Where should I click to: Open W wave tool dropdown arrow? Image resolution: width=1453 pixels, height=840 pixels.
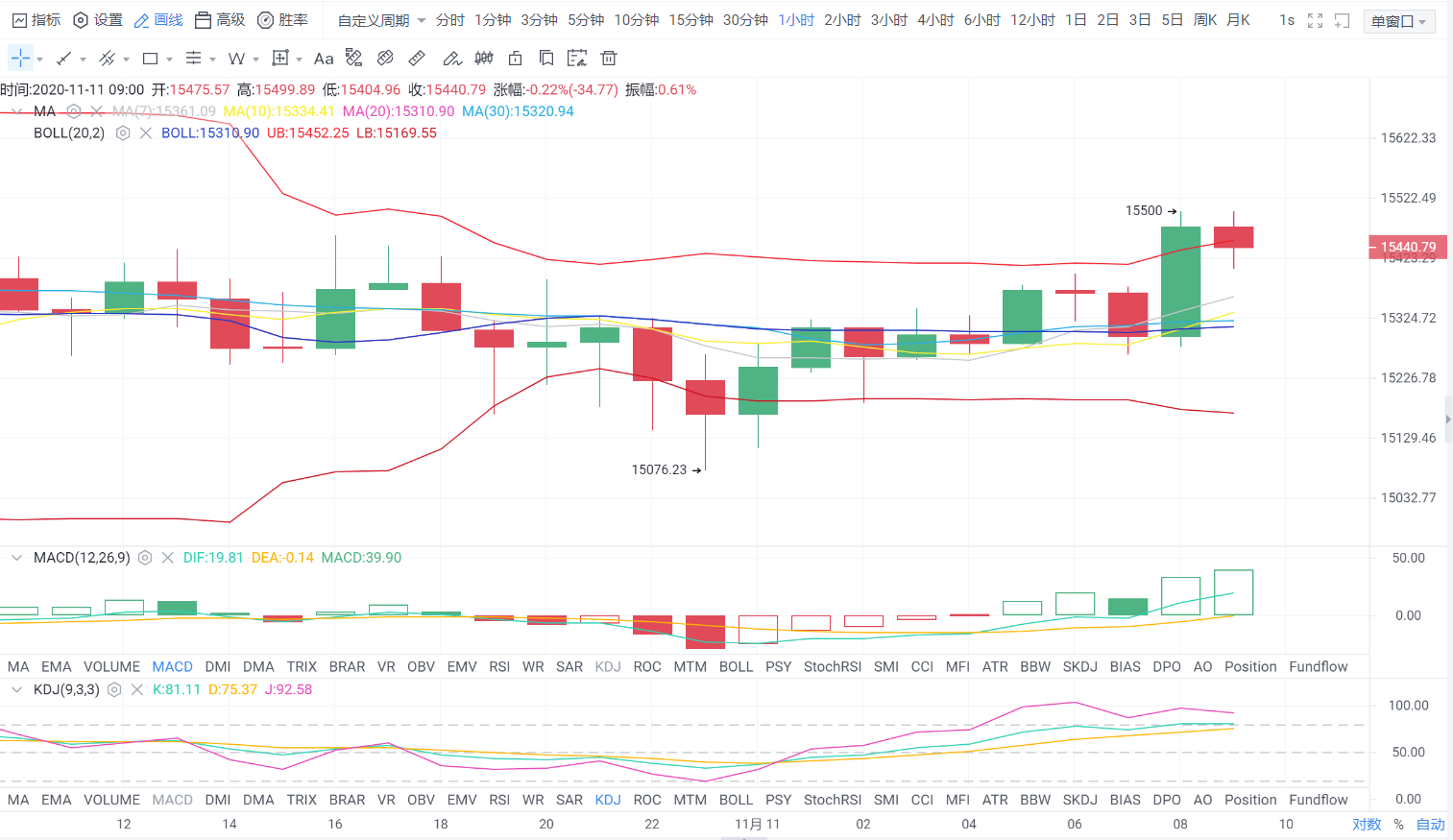255,60
